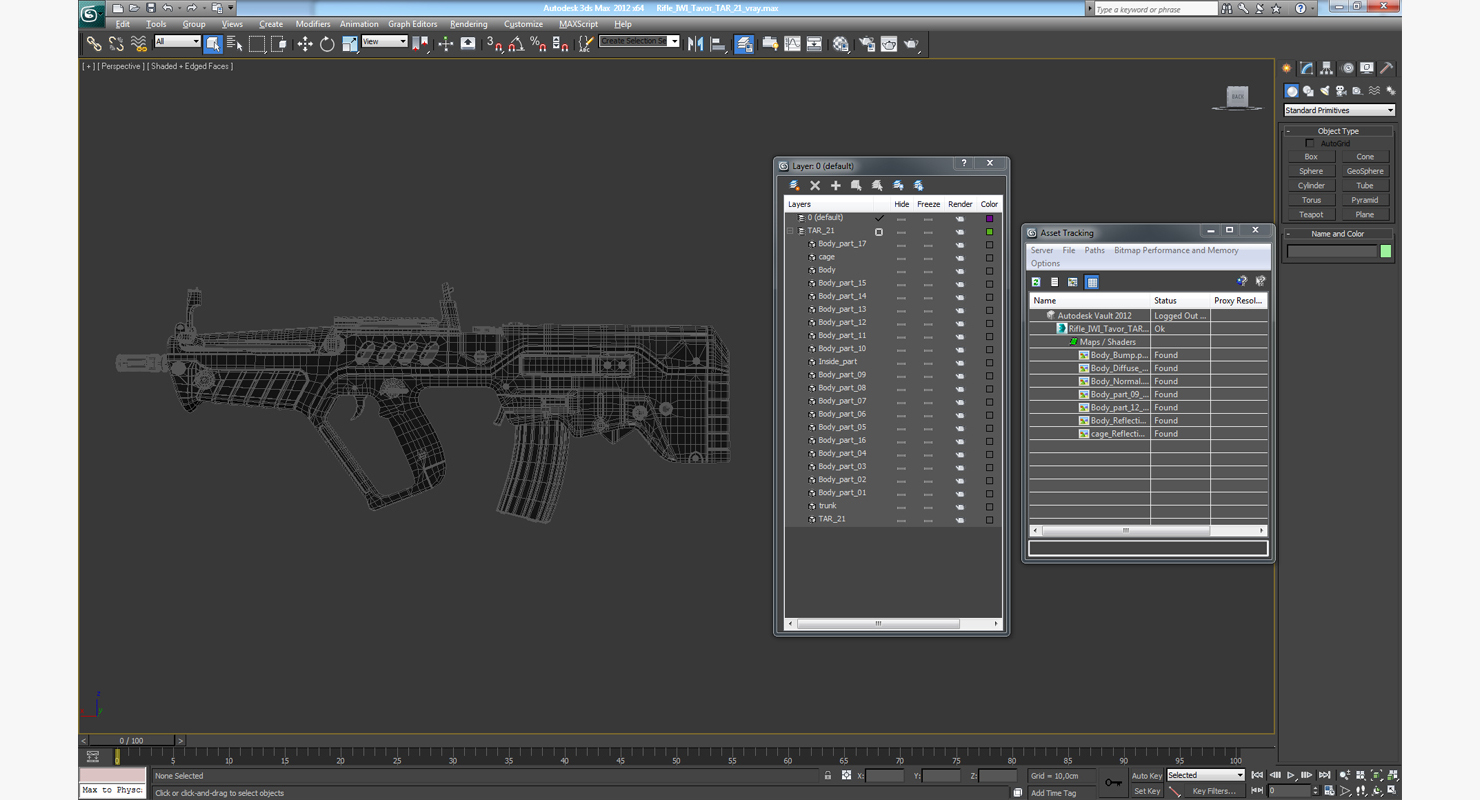Select the Lights category icon
1480x800 pixels.
click(x=1325, y=91)
